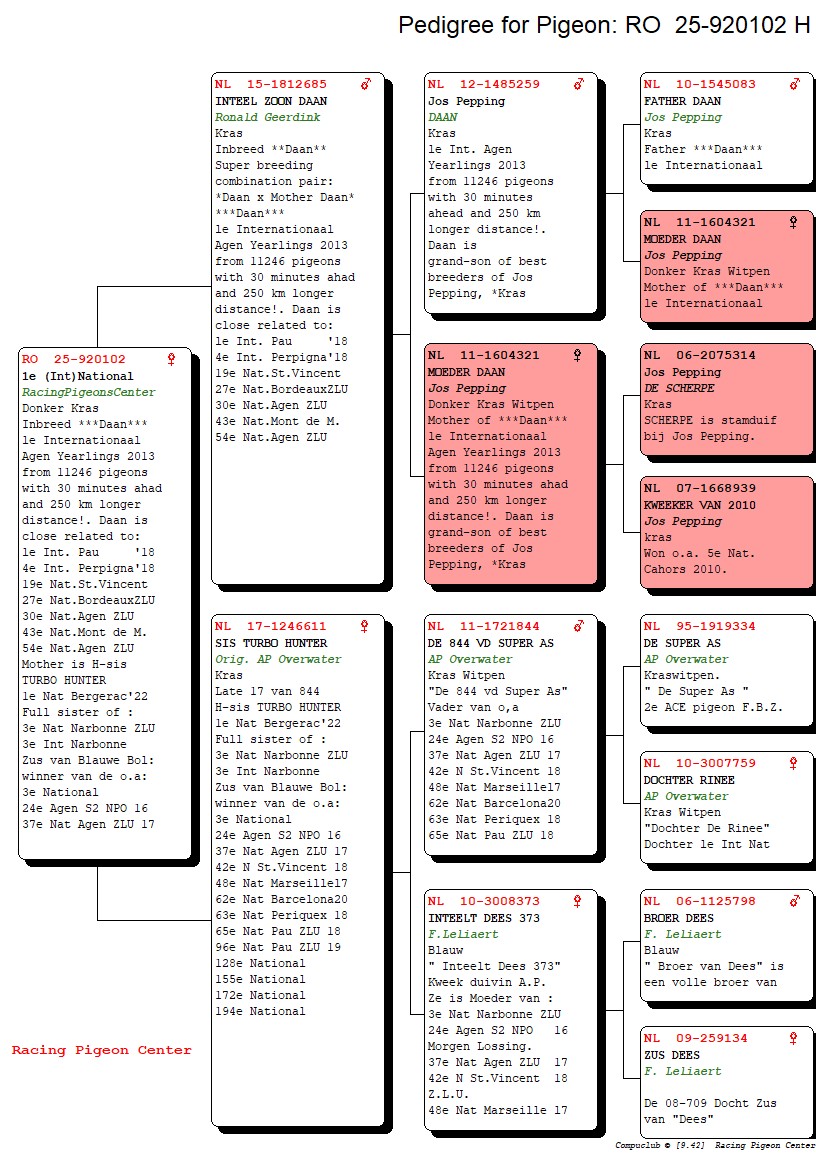Click the red Racing Pigeon Center text
816x1172 pixels.
(x=101, y=1050)
